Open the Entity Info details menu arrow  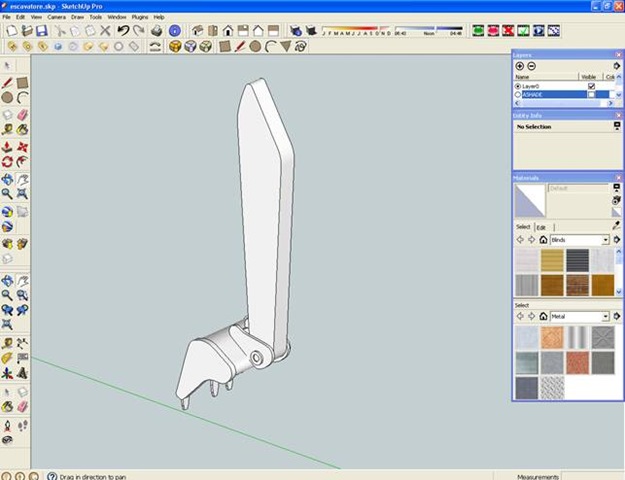click(x=616, y=127)
